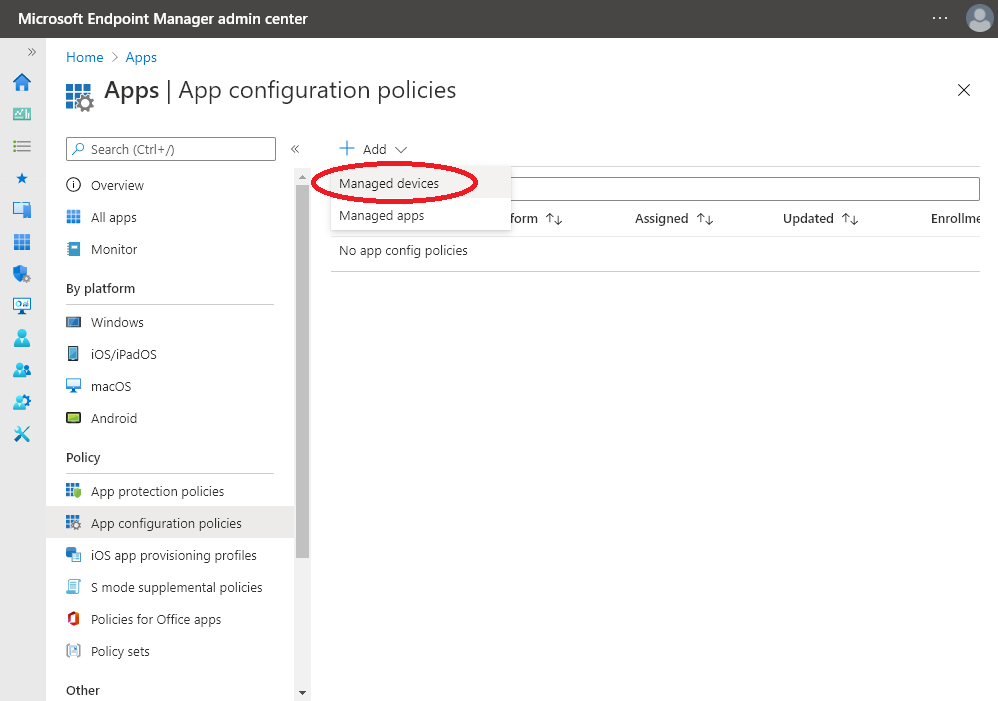Open iOS app provisioning profiles
Image resolution: width=998 pixels, height=701 pixels.
(x=170, y=555)
